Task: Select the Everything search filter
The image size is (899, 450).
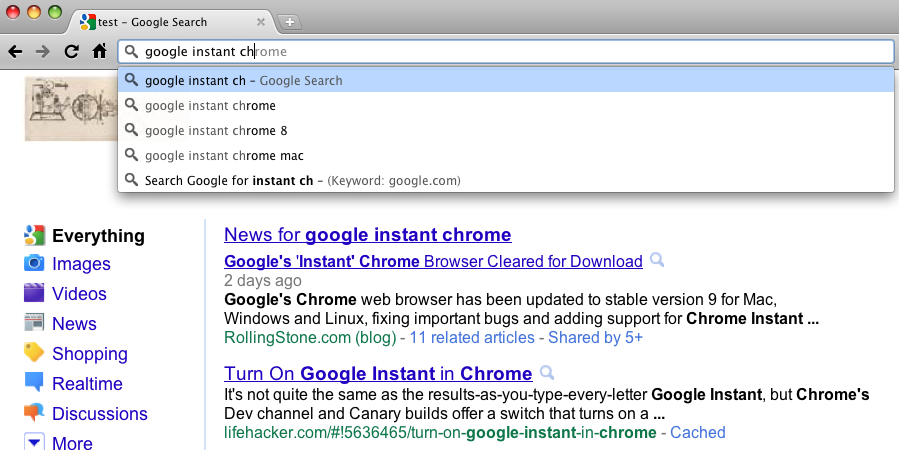Action: (98, 236)
